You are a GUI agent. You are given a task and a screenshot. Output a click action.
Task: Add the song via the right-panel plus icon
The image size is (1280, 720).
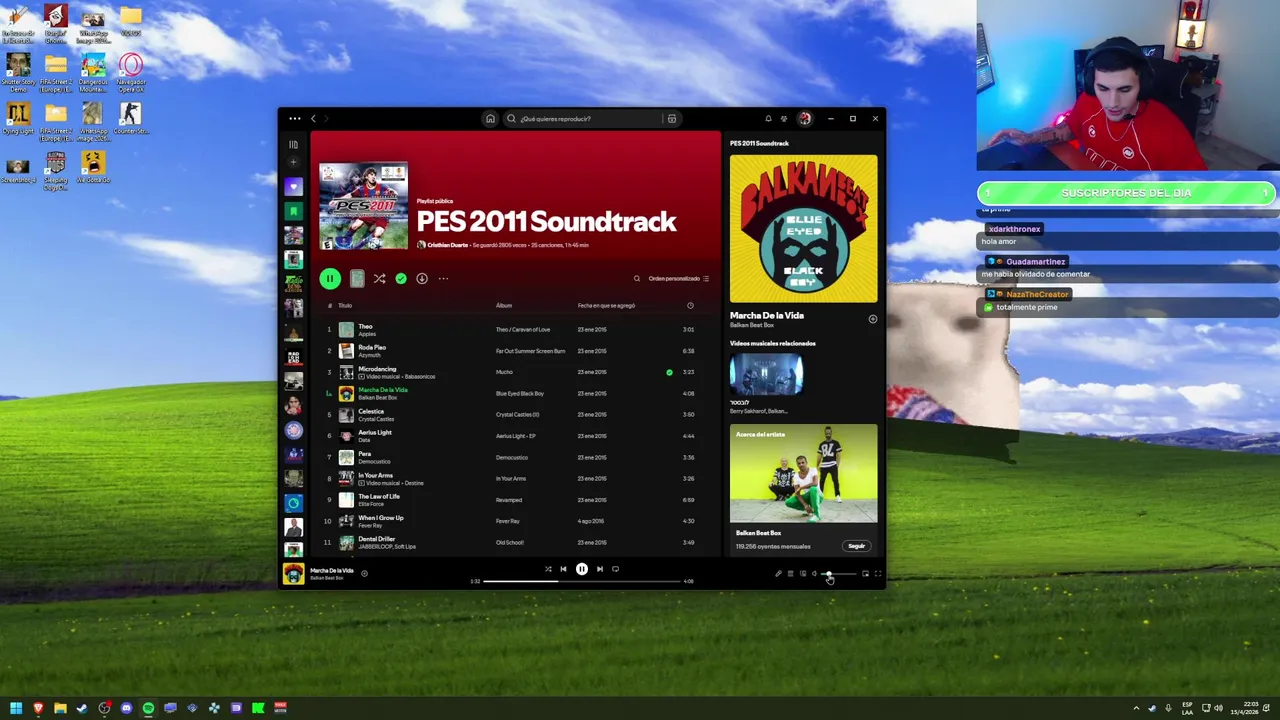873,319
